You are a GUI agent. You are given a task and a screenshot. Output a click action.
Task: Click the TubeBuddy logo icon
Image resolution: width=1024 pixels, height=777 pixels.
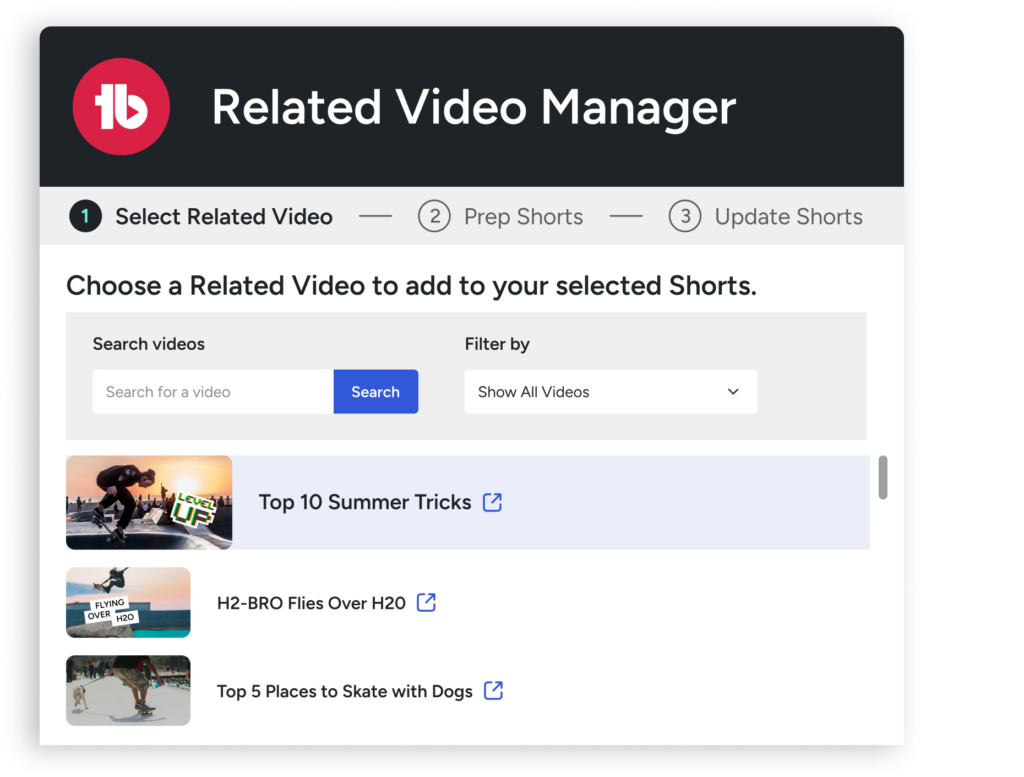click(121, 107)
